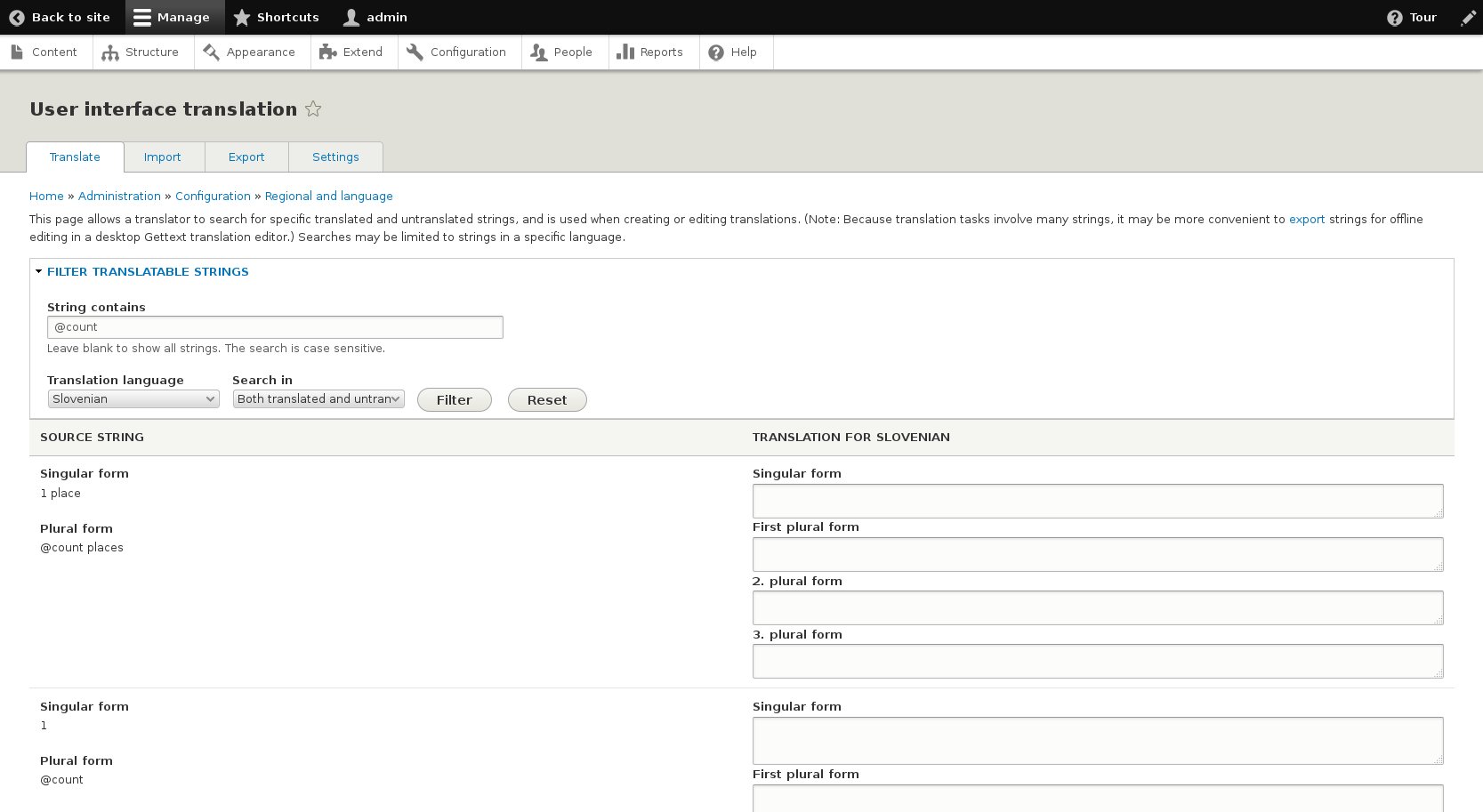Click the Configuration wrench icon

pos(414,52)
